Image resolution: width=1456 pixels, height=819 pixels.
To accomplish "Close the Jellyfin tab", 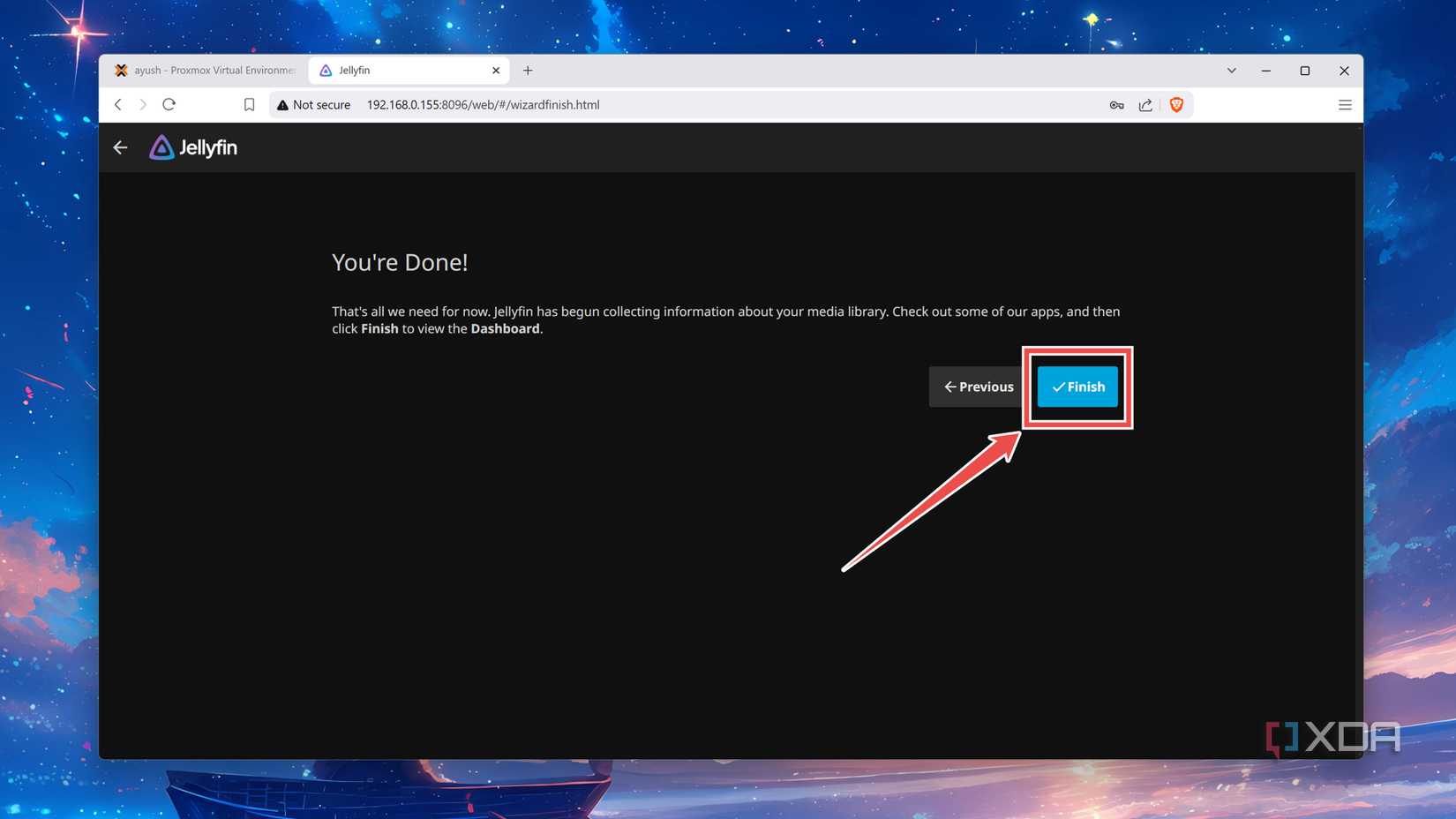I will (496, 70).
